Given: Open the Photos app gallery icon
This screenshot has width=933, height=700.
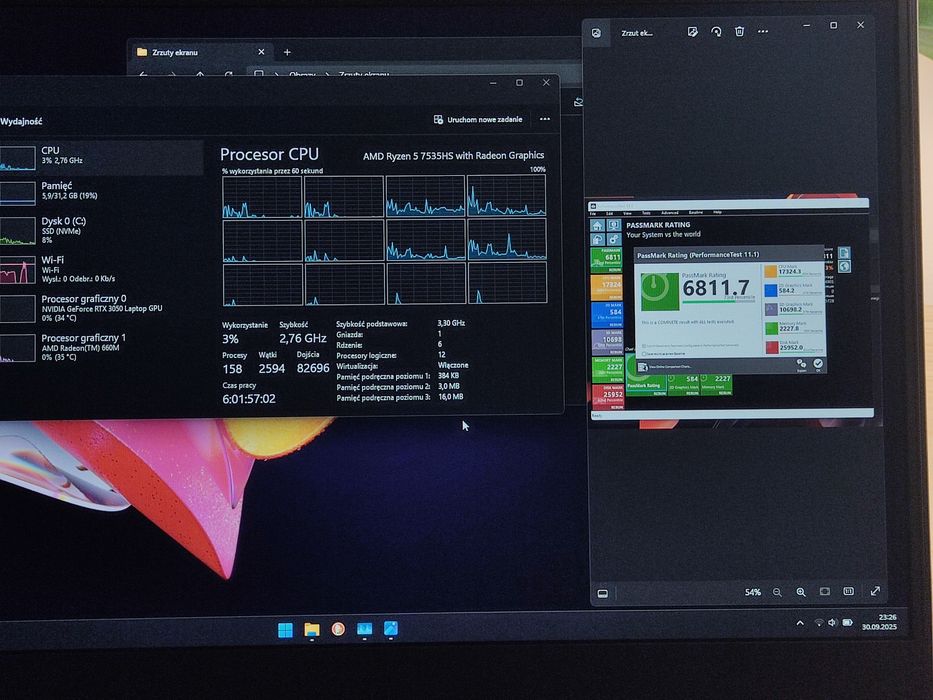Looking at the screenshot, I should [x=596, y=33].
